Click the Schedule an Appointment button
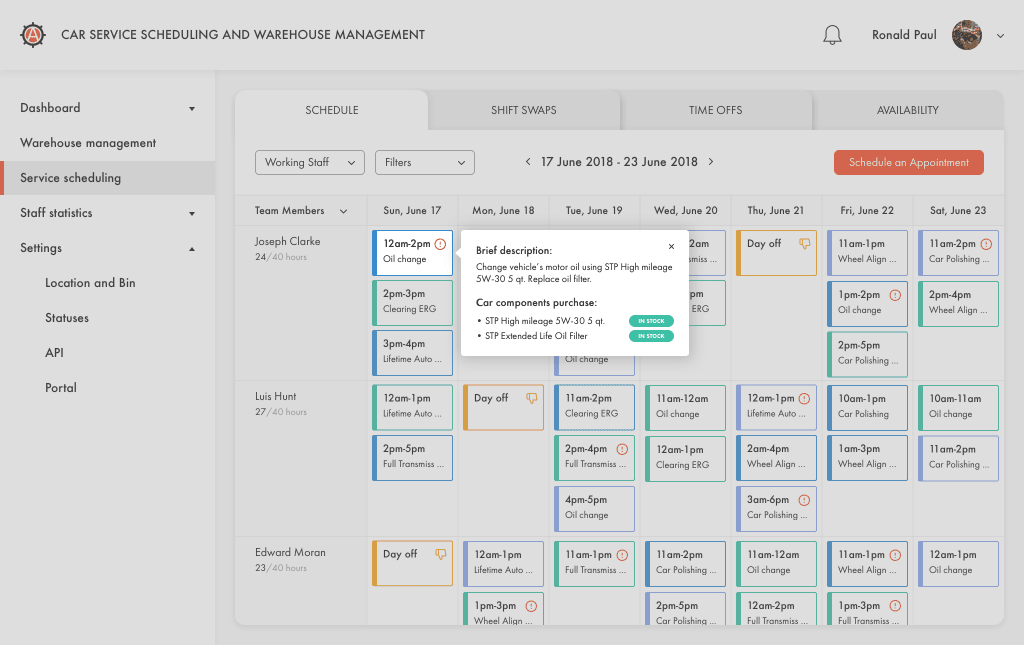Viewport: 1024px width, 645px height. point(908,163)
